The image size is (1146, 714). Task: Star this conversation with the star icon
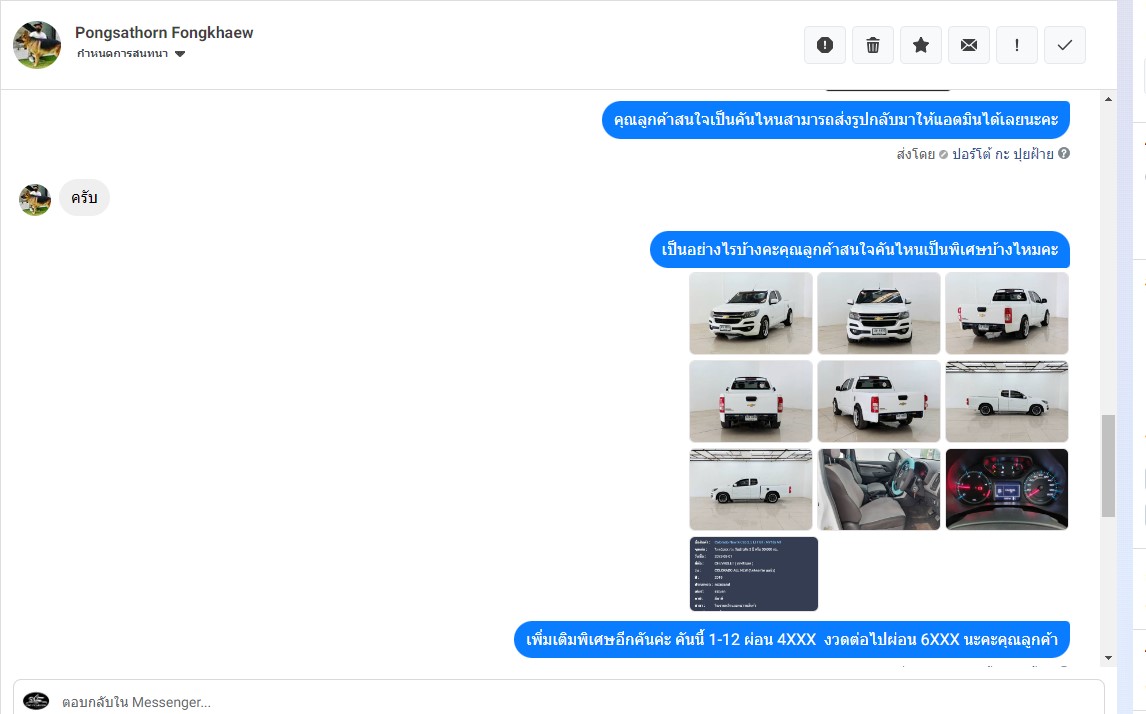(921, 45)
